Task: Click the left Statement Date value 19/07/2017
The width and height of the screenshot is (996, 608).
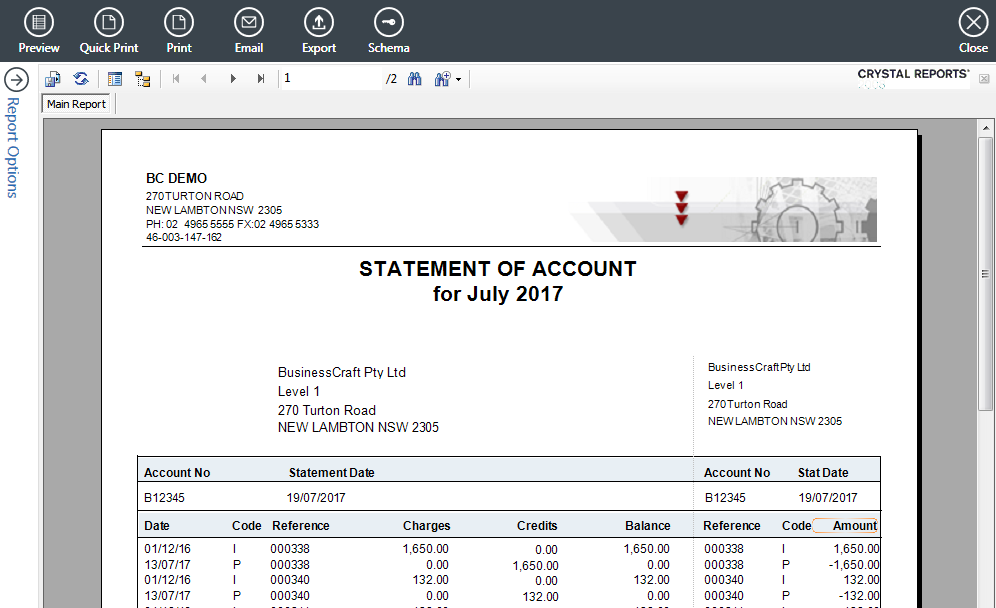Action: coord(316,497)
